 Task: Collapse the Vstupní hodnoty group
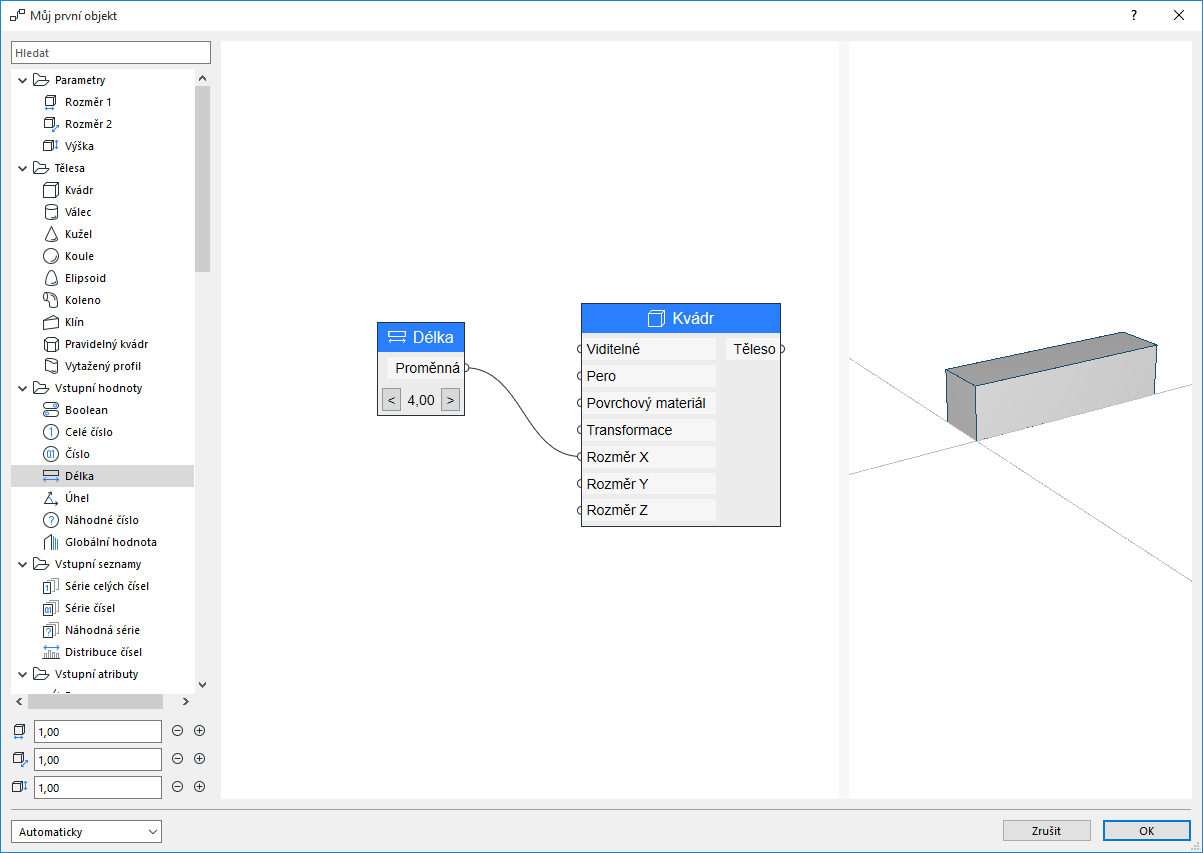click(23, 388)
